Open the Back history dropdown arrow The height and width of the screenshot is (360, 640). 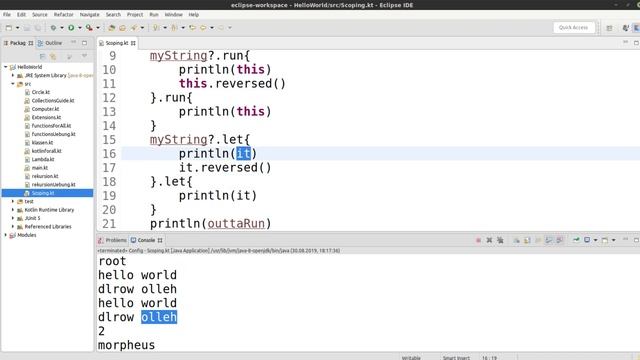pyautogui.click(x=211, y=28)
